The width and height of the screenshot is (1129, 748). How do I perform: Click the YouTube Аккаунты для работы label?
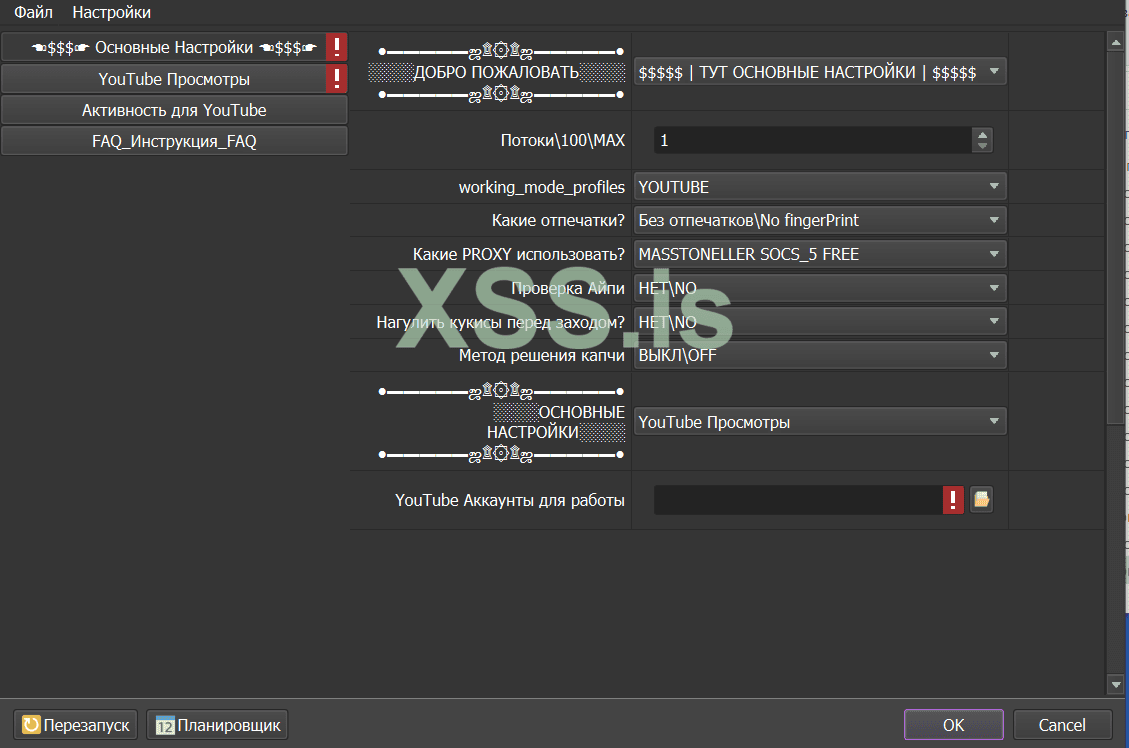[509, 500]
